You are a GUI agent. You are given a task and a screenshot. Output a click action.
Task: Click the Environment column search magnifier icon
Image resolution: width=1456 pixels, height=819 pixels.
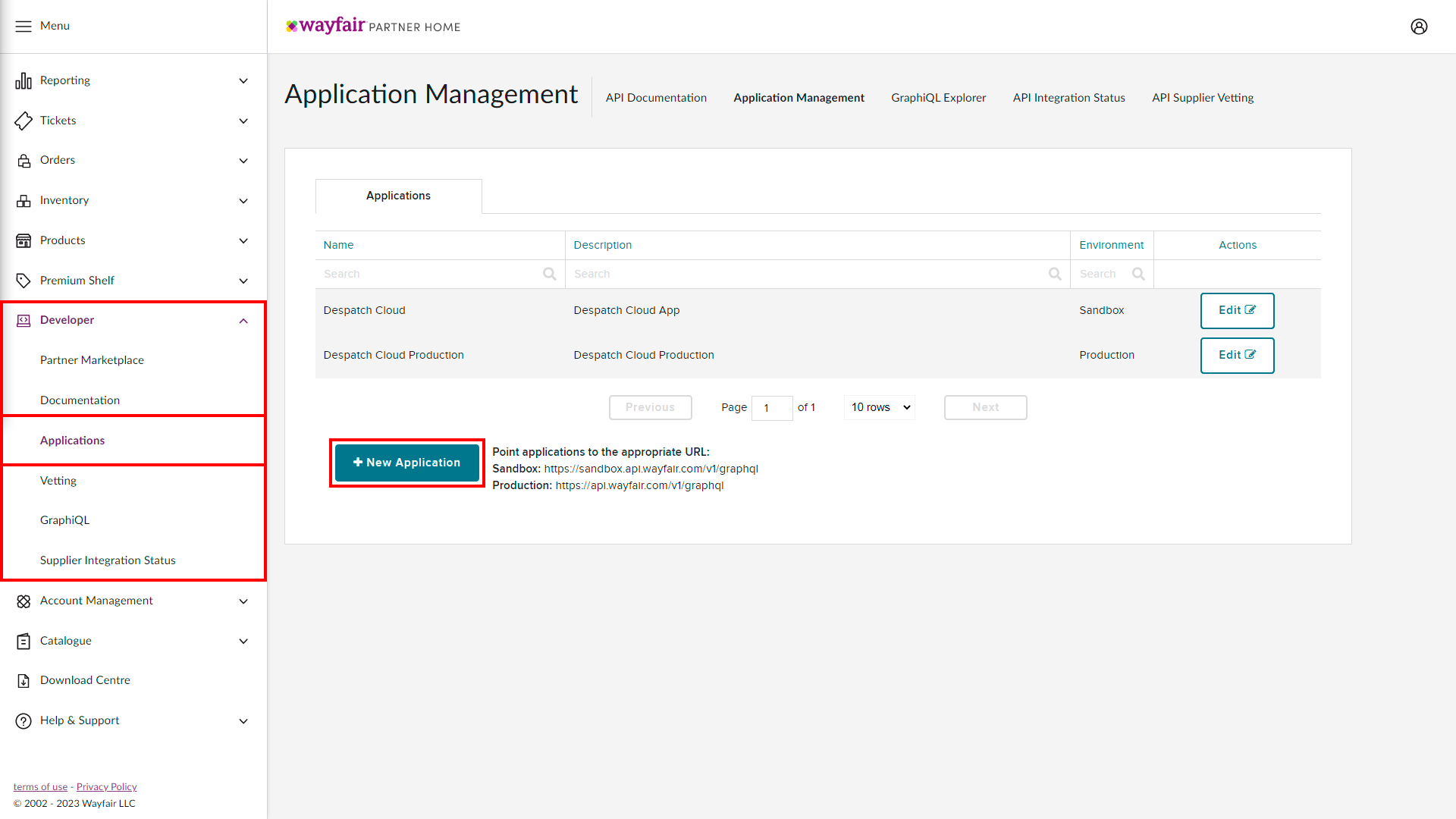[x=1138, y=275]
